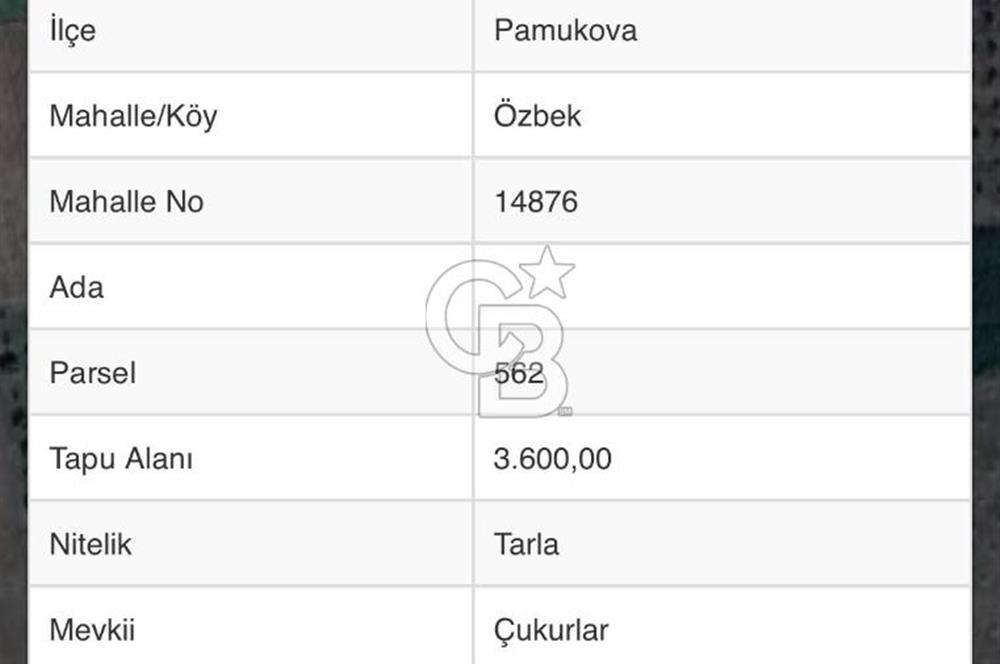Click the 14876 neighborhood number

536,202
